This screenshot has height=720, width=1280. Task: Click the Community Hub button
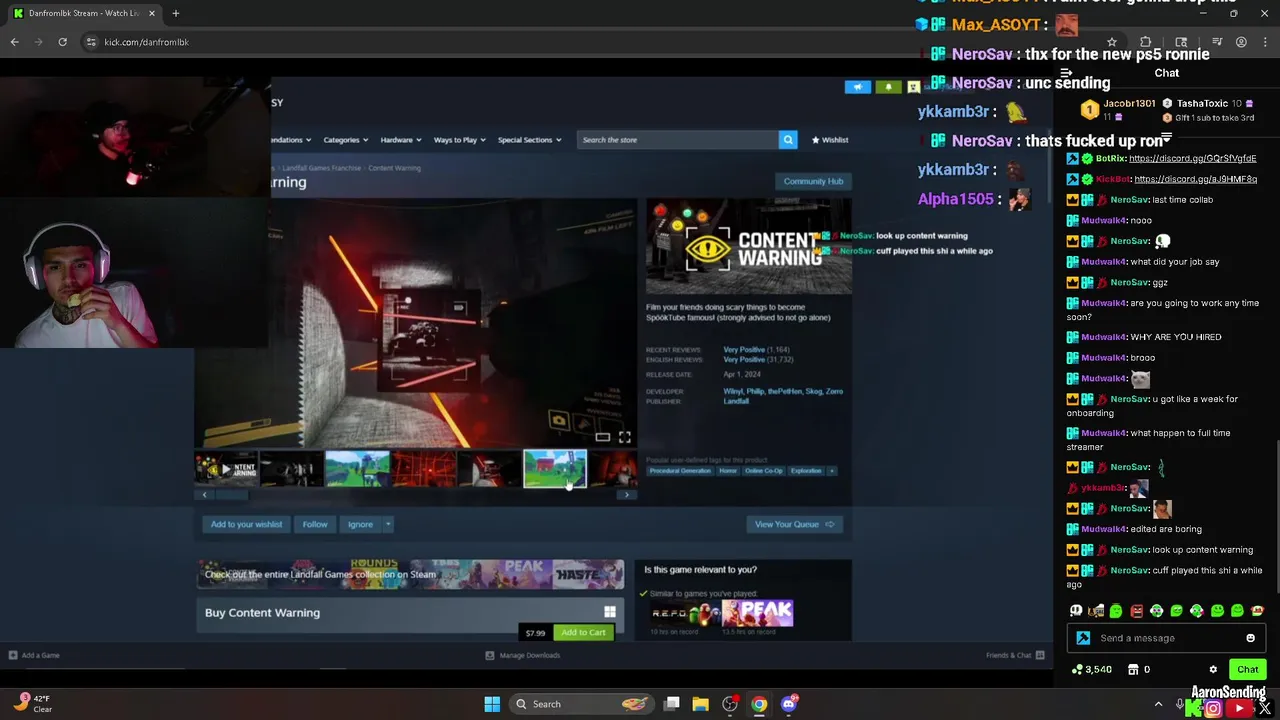(x=813, y=181)
